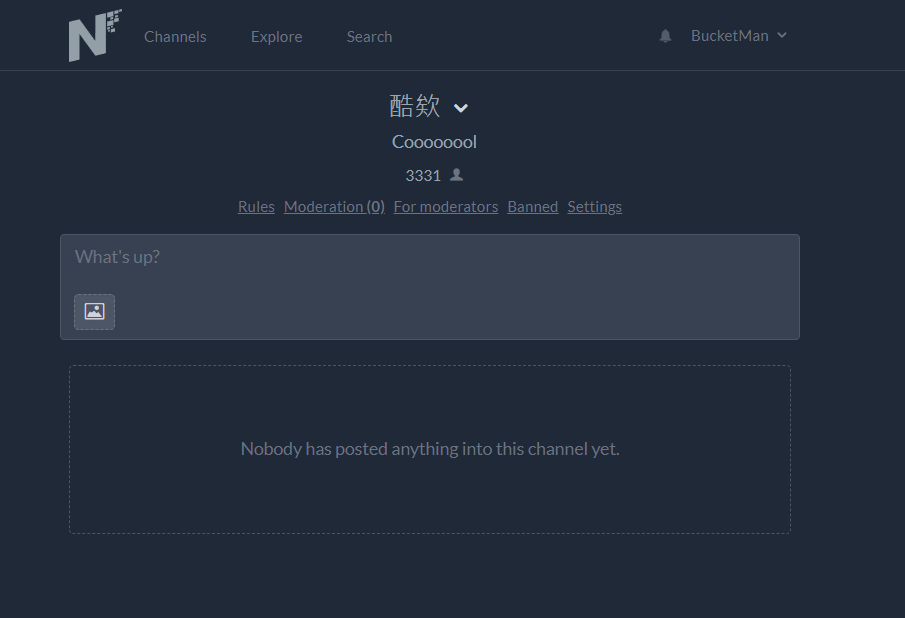905x618 pixels.
Task: Click the member person icon beside 3331
Action: [457, 175]
